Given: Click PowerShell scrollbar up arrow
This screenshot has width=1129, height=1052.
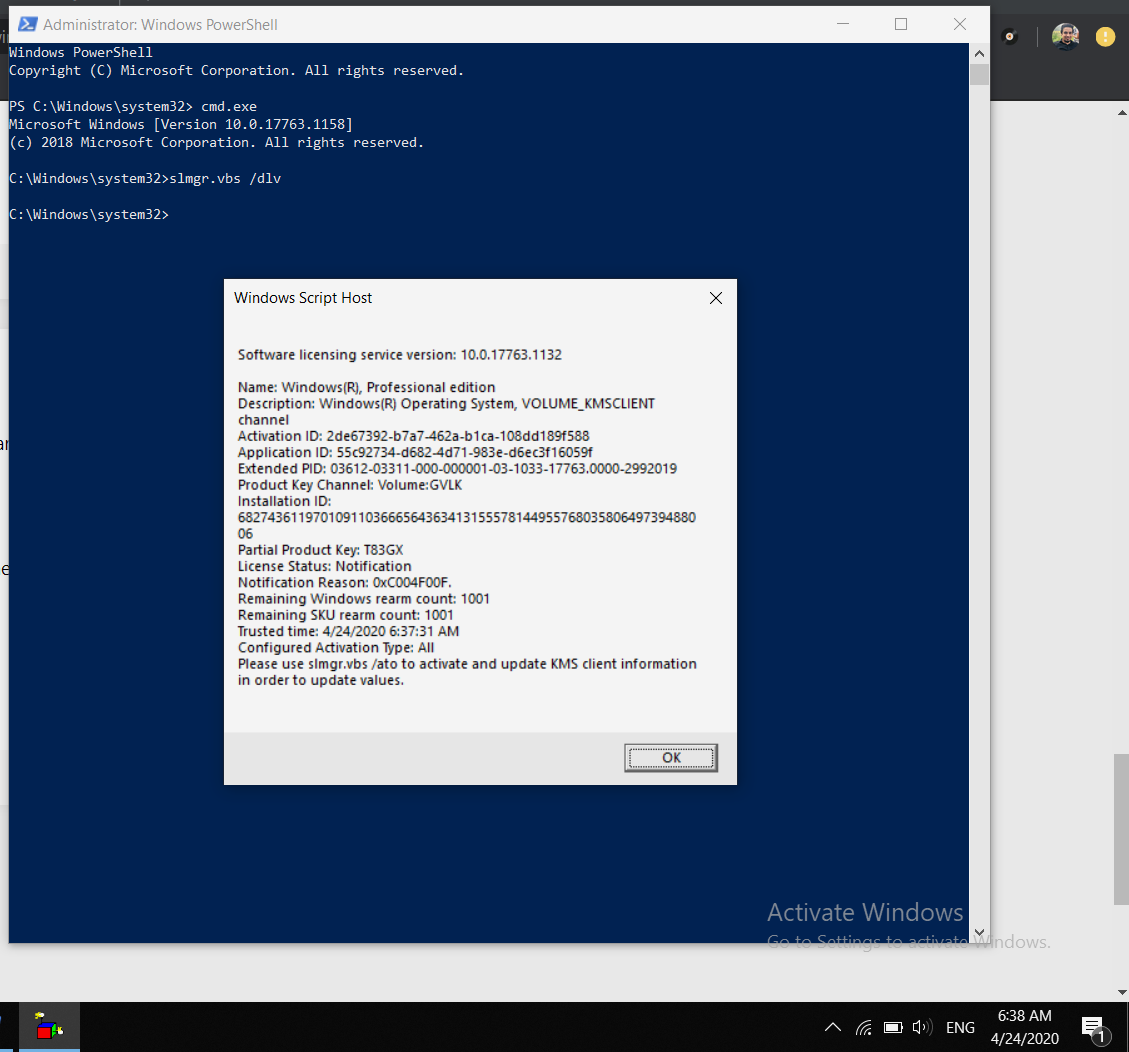Looking at the screenshot, I should coord(979,53).
